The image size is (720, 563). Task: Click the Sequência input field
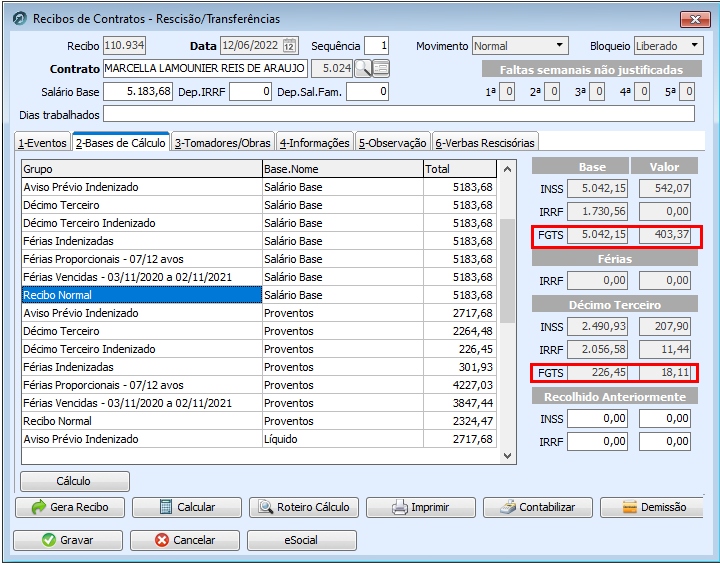377,46
